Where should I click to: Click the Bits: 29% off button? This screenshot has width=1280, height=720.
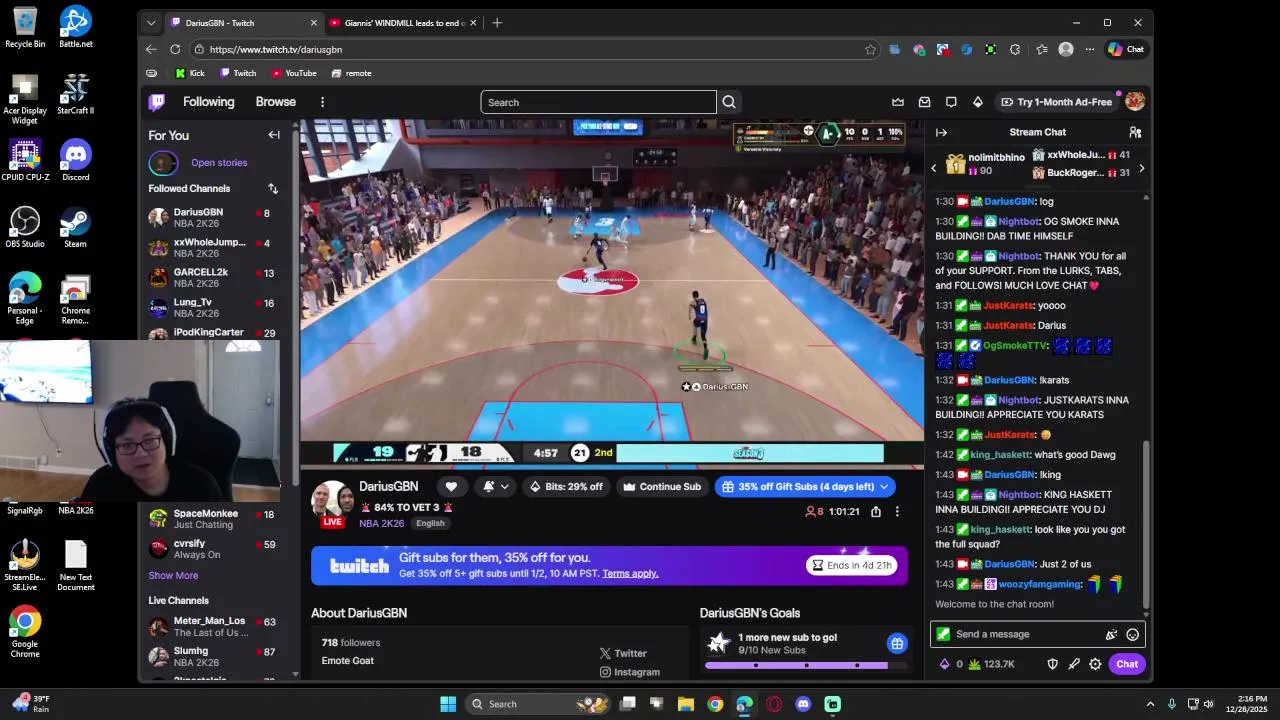tap(566, 486)
